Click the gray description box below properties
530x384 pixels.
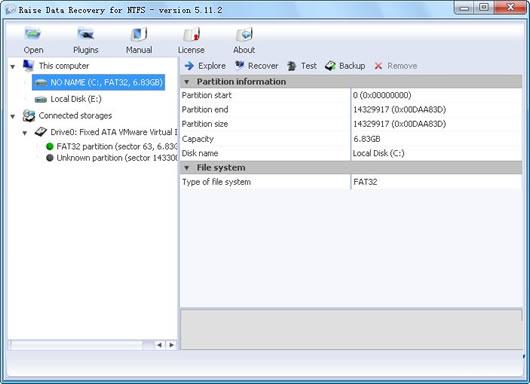[x=351, y=328]
